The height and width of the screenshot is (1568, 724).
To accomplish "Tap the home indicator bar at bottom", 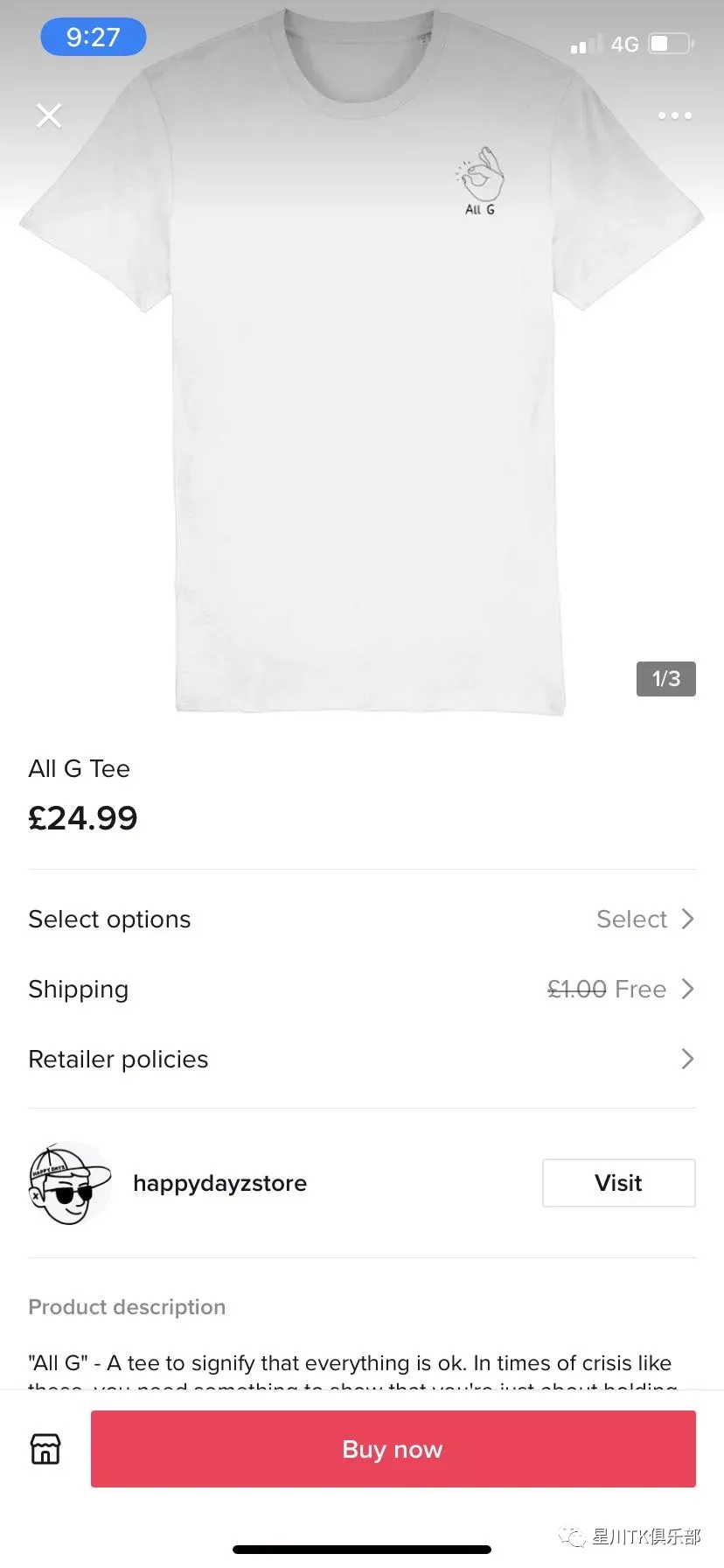I will (x=362, y=1550).
